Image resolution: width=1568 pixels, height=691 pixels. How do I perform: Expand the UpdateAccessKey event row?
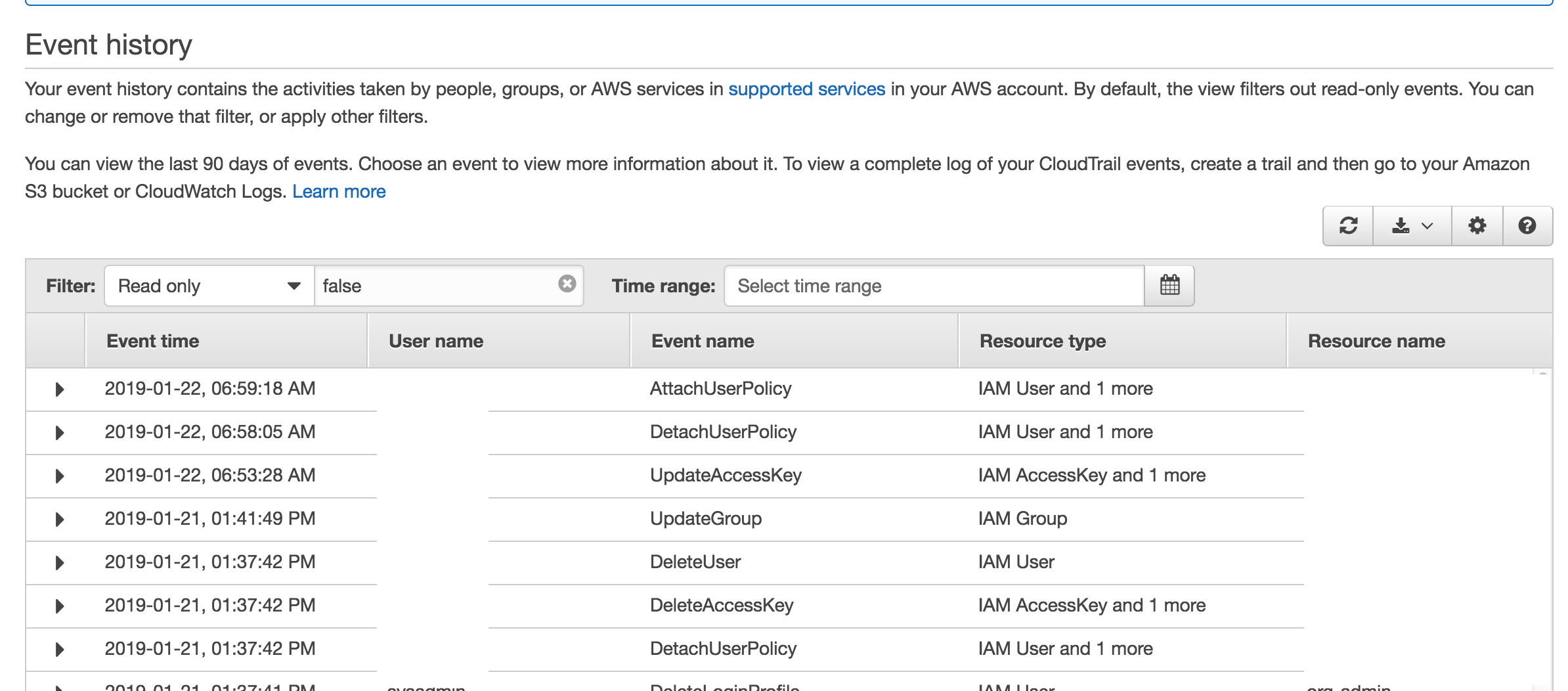(x=60, y=476)
